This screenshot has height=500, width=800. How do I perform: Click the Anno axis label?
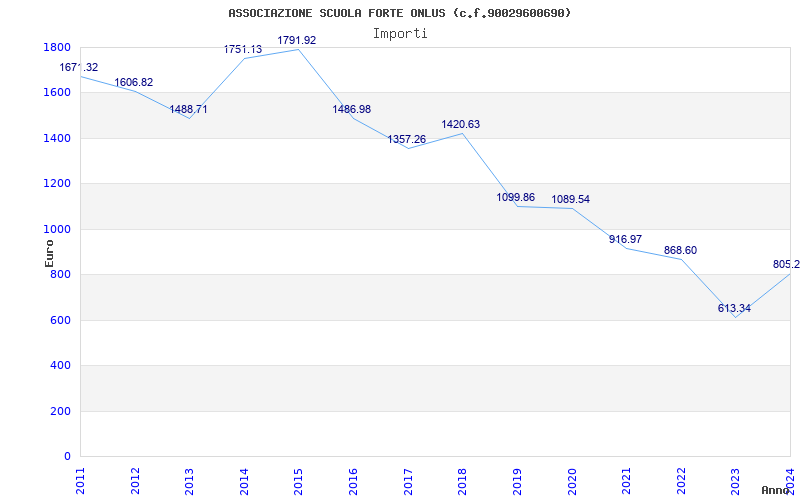[x=776, y=490]
